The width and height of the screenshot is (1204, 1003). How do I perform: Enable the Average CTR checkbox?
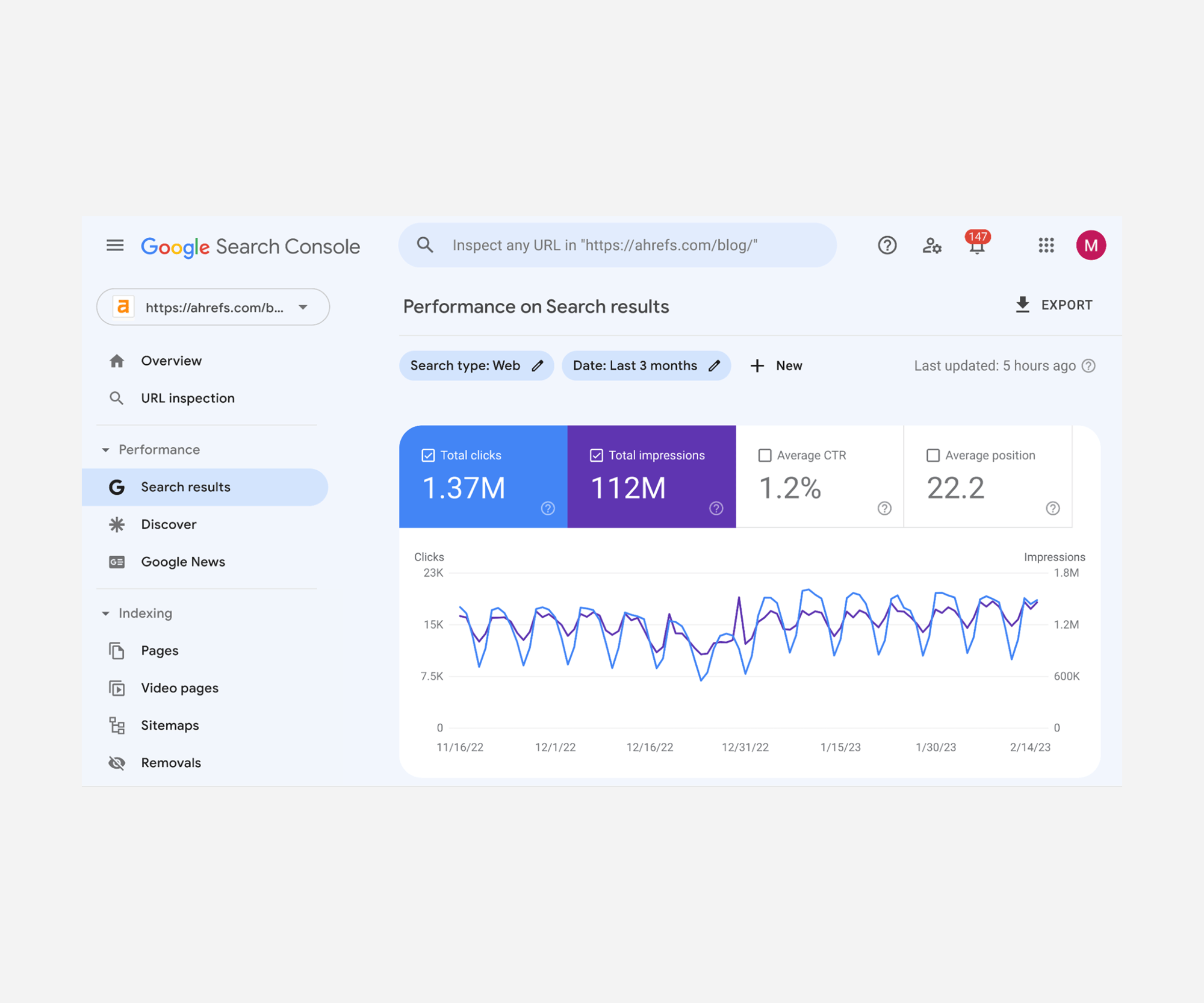(x=765, y=456)
